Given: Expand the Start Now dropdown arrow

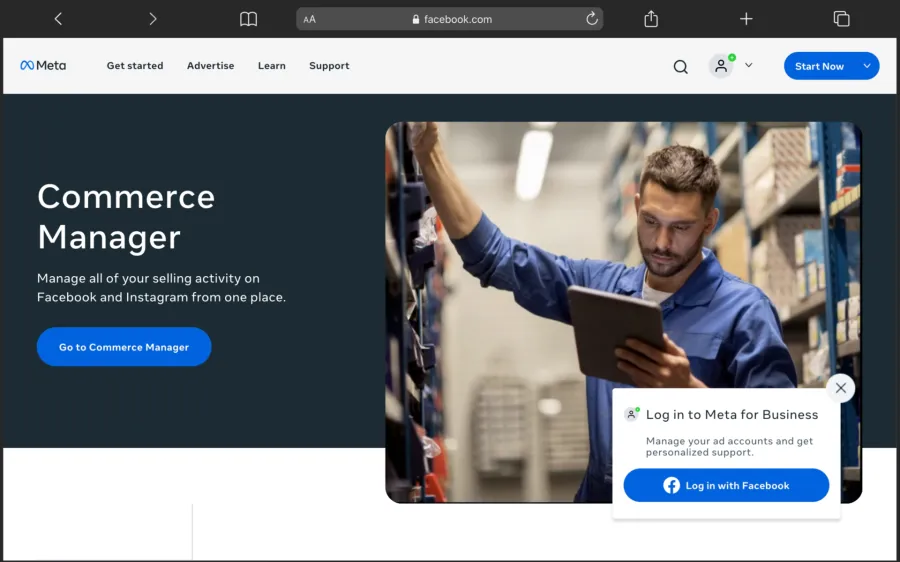Looking at the screenshot, I should pyautogui.click(x=866, y=66).
